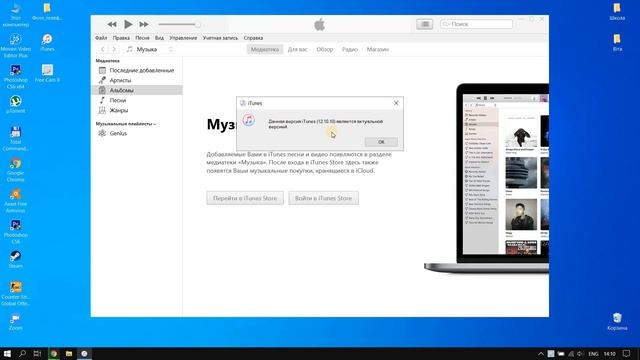The height and width of the screenshot is (360, 640).
Task: Open the uTorrent desktop icon
Action: tap(16, 104)
